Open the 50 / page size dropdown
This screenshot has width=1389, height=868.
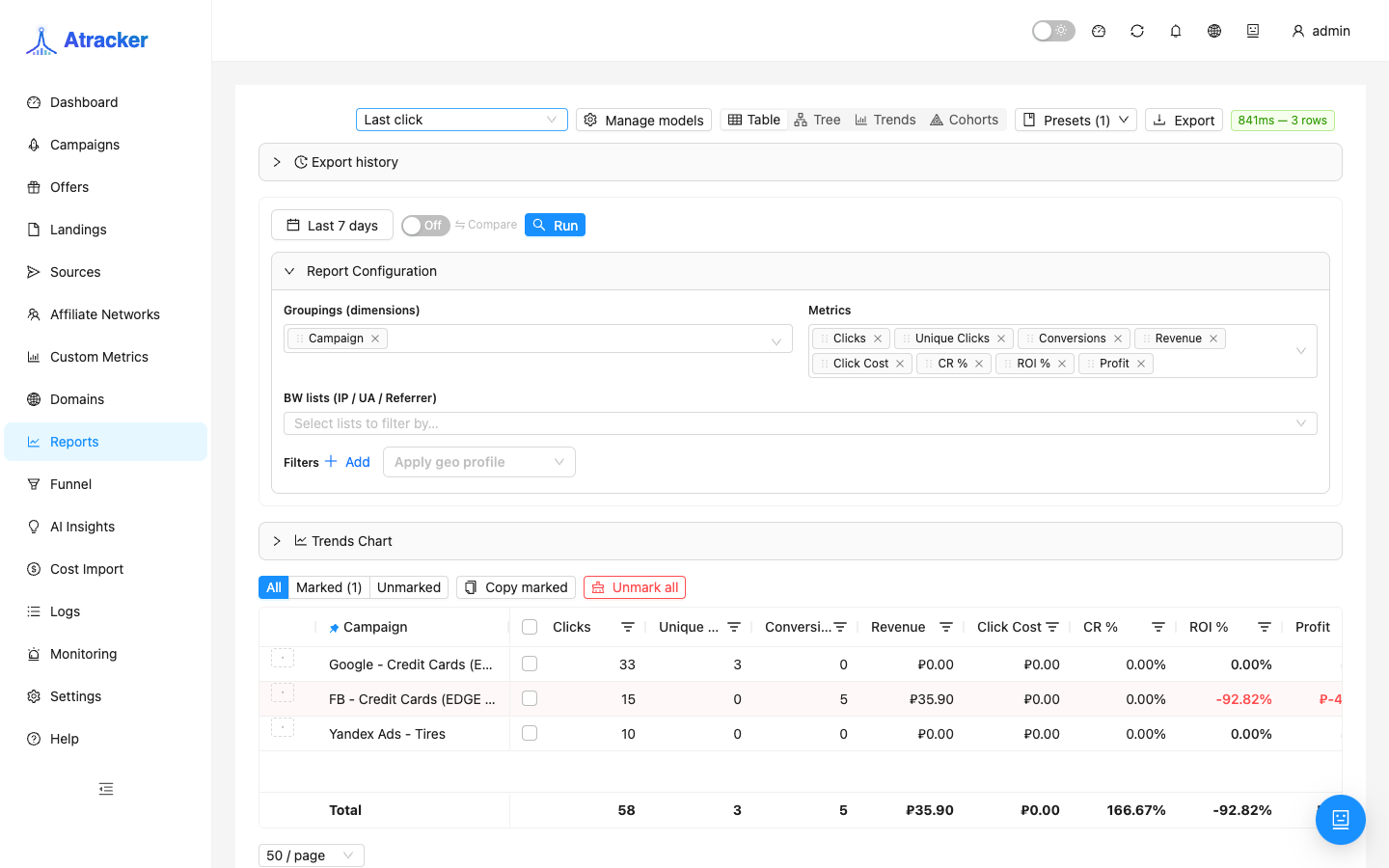(x=312, y=855)
